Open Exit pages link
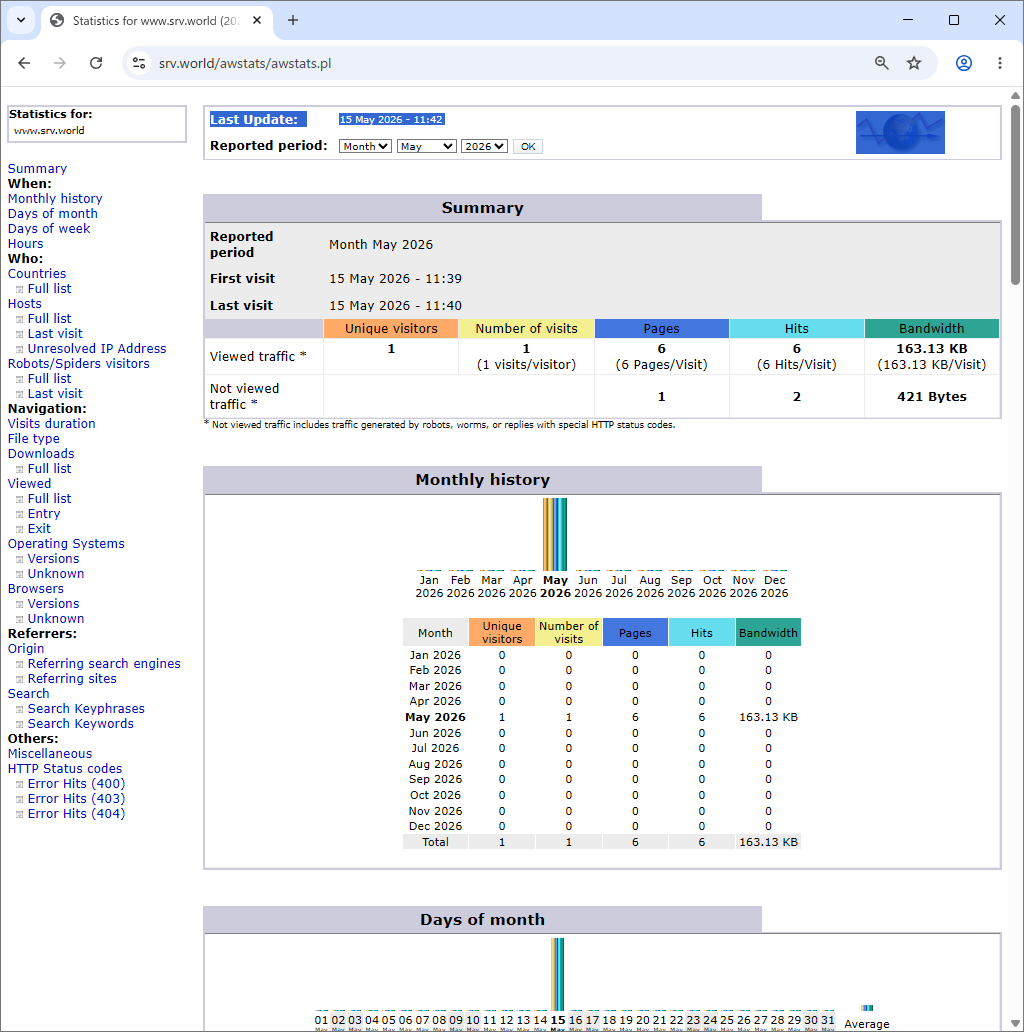Viewport: 1024px width, 1032px height. (39, 529)
